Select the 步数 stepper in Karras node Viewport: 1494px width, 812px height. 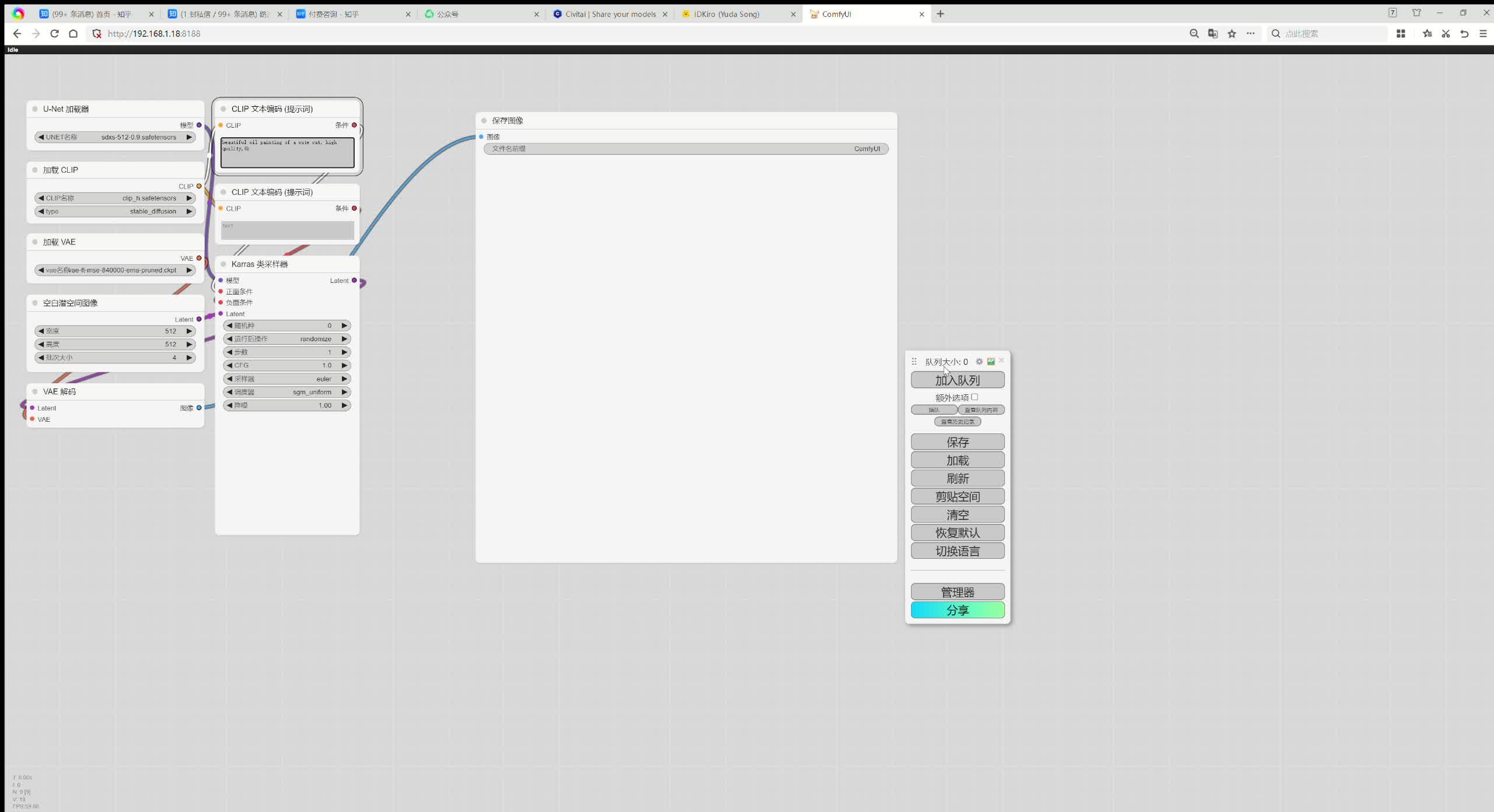pos(286,352)
